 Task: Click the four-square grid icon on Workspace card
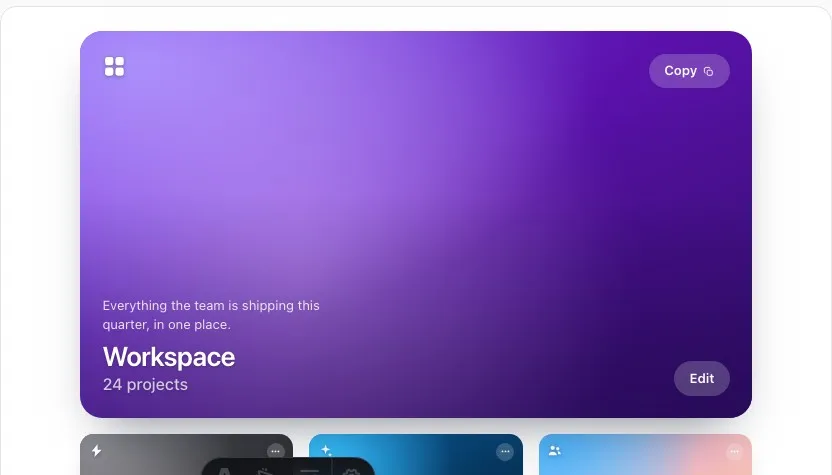(114, 67)
